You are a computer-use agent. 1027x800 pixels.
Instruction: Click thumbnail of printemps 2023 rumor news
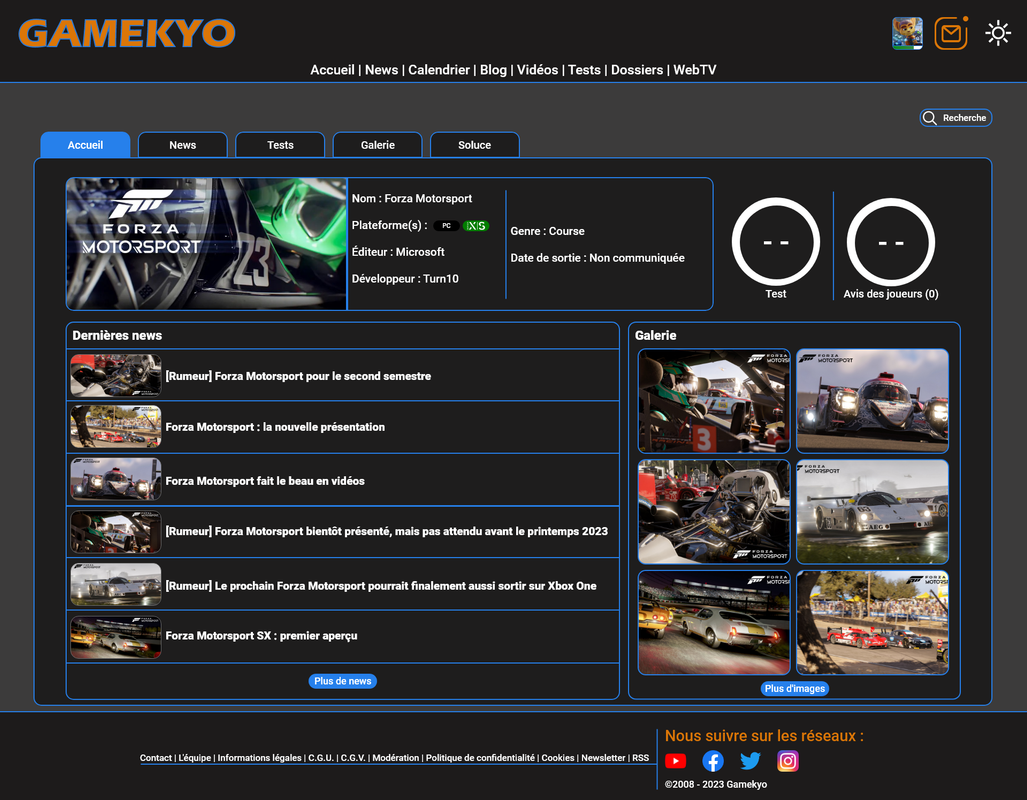tap(116, 532)
